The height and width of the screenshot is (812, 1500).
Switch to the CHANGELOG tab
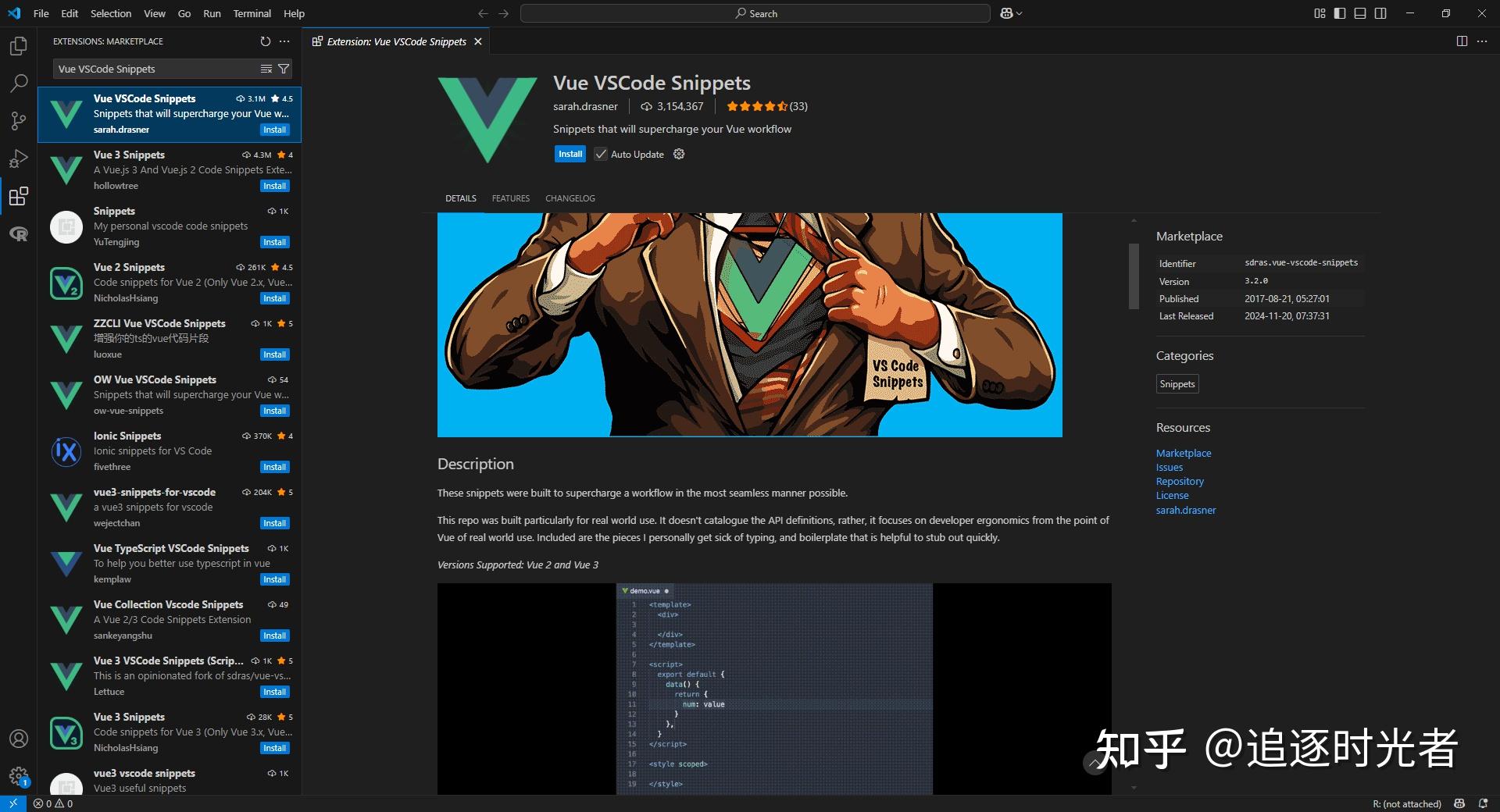coord(570,198)
